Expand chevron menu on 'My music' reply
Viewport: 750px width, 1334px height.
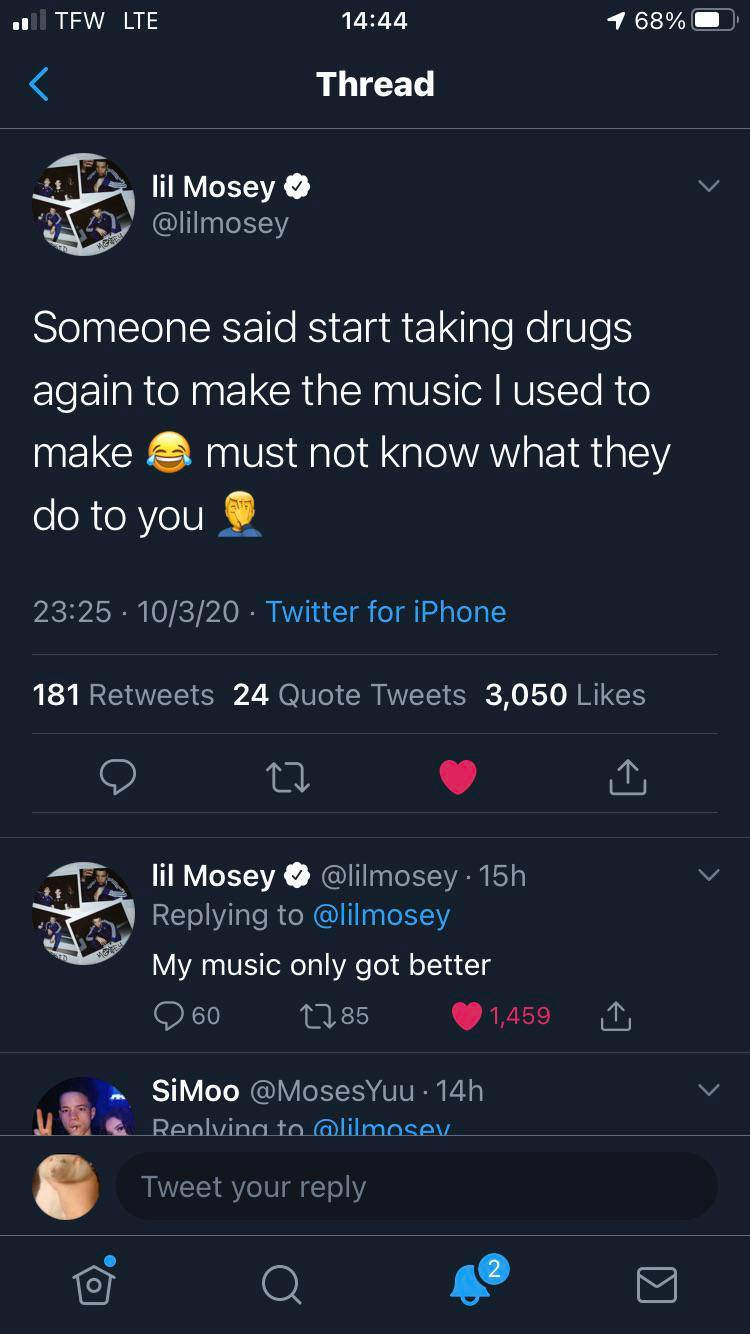point(708,875)
